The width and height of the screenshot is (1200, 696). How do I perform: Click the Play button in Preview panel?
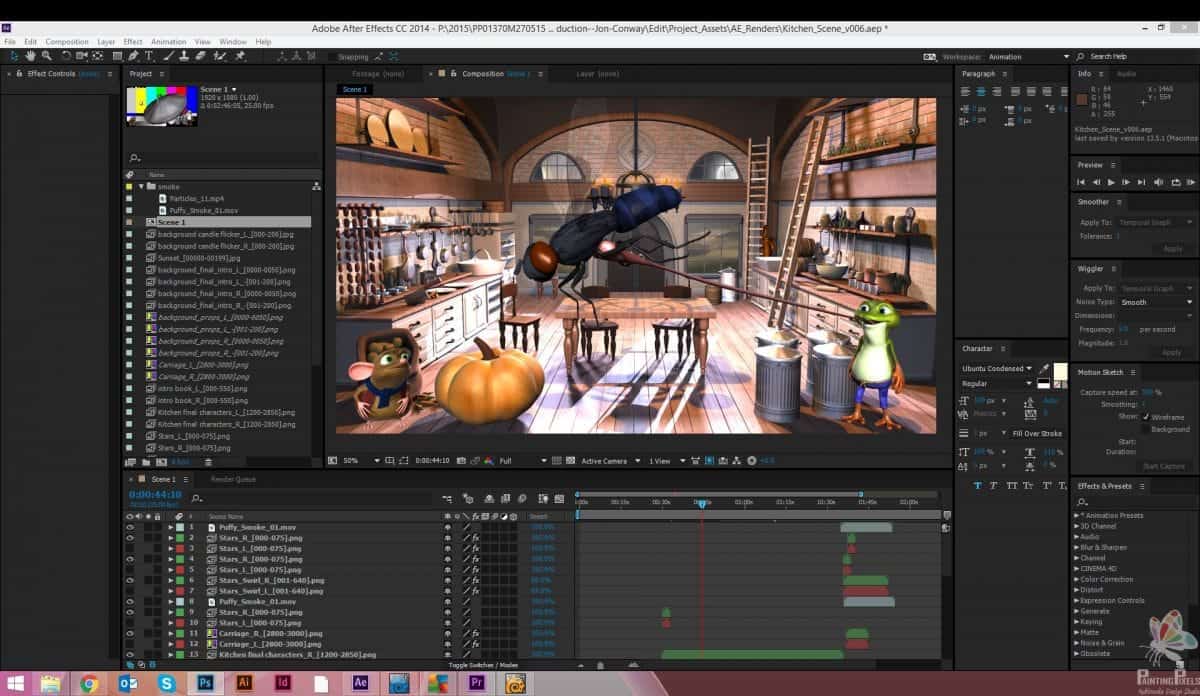[1111, 182]
